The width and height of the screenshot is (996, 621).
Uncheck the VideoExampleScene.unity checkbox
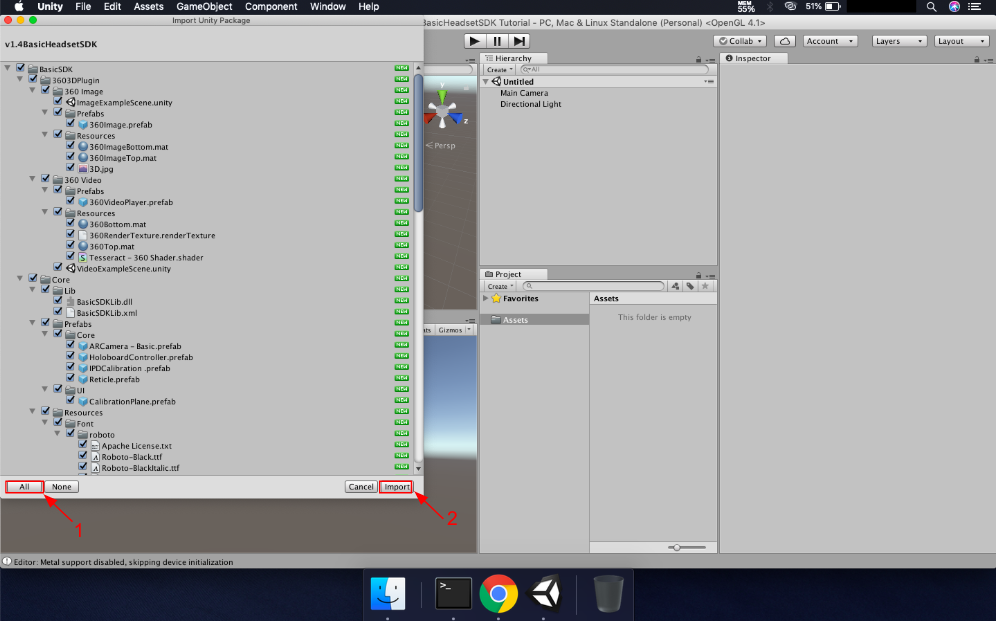(58, 268)
